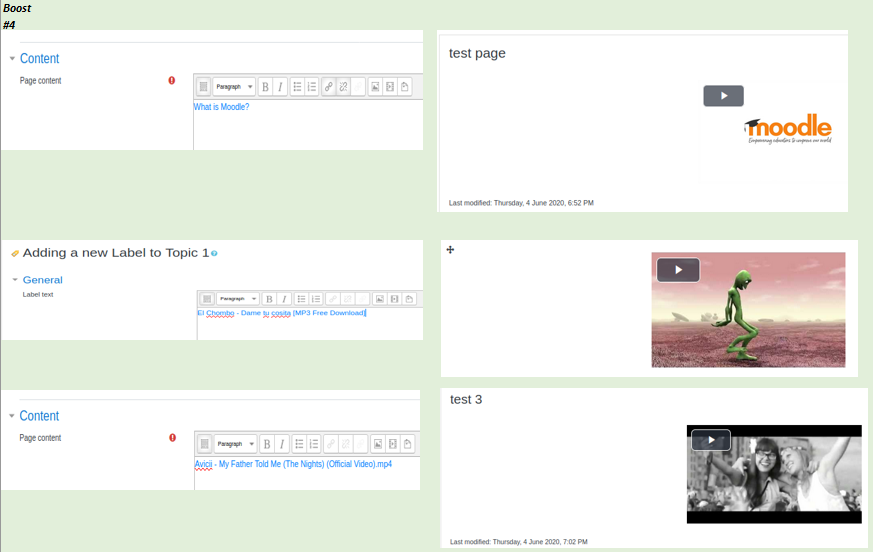Screen dimensions: 873x552
Task: Open Paragraph dropdown in Label text editor
Action: [237, 299]
